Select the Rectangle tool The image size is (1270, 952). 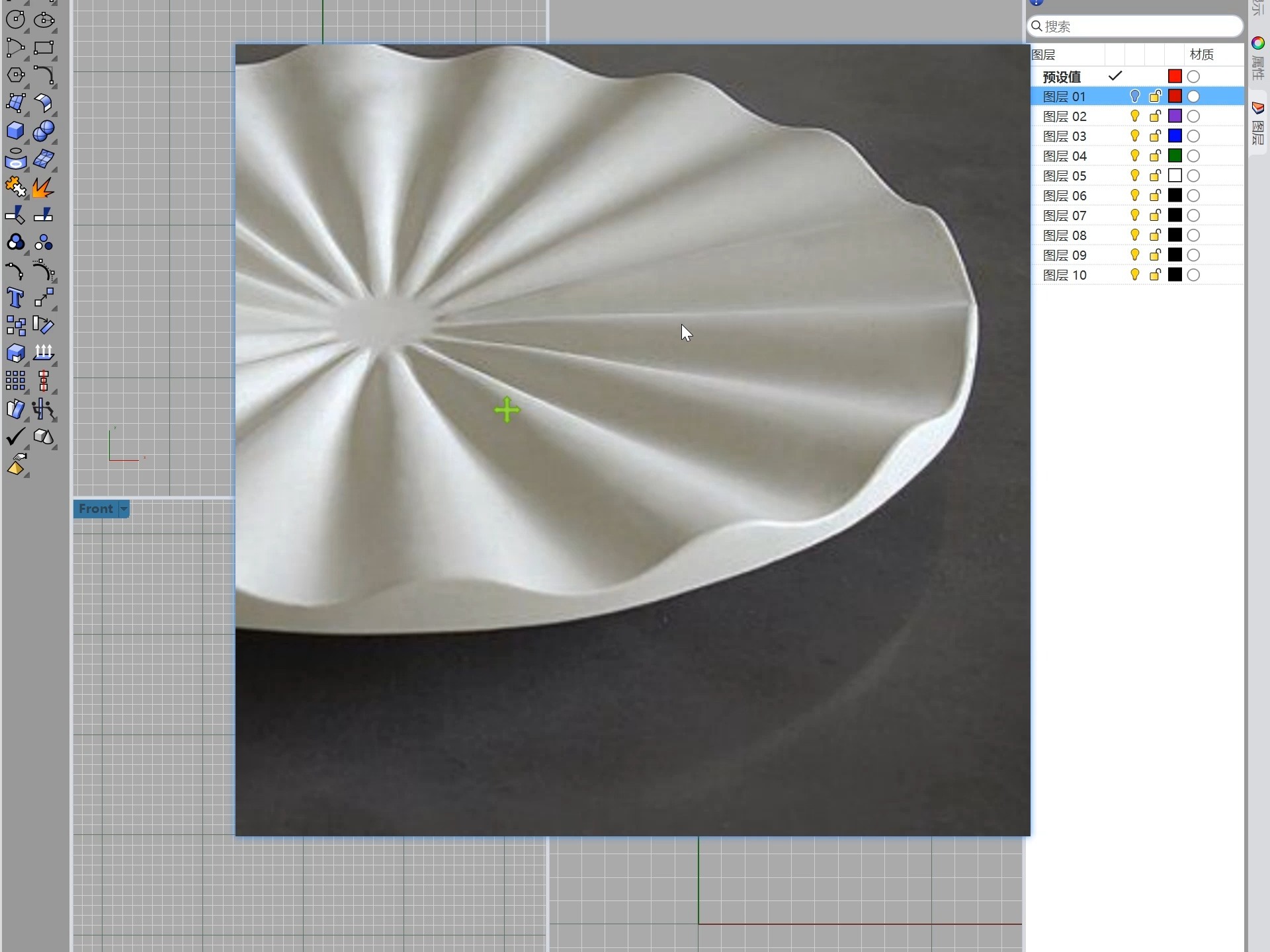coord(43,48)
